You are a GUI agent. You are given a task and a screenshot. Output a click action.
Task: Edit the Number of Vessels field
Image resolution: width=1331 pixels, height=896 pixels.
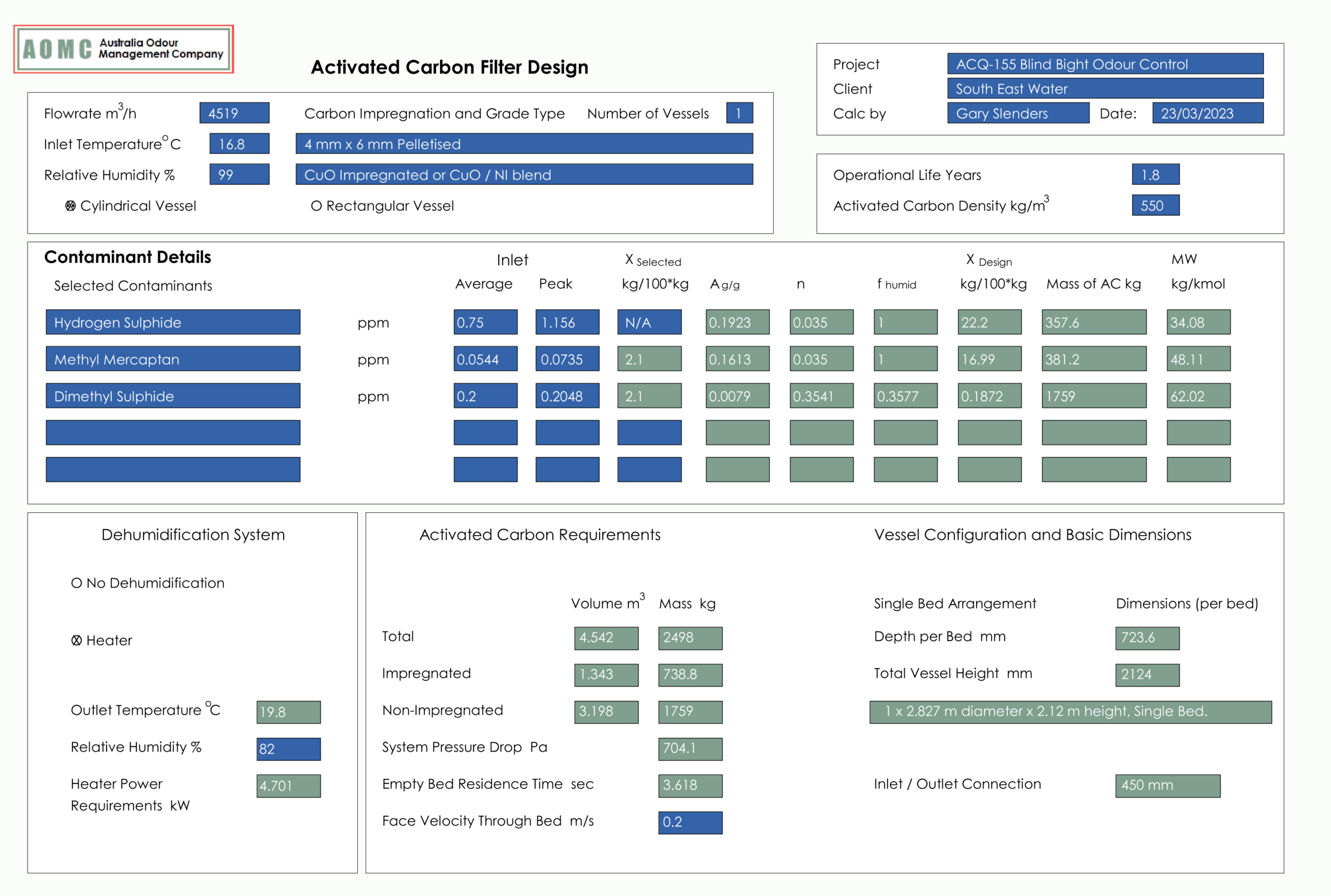coord(740,113)
